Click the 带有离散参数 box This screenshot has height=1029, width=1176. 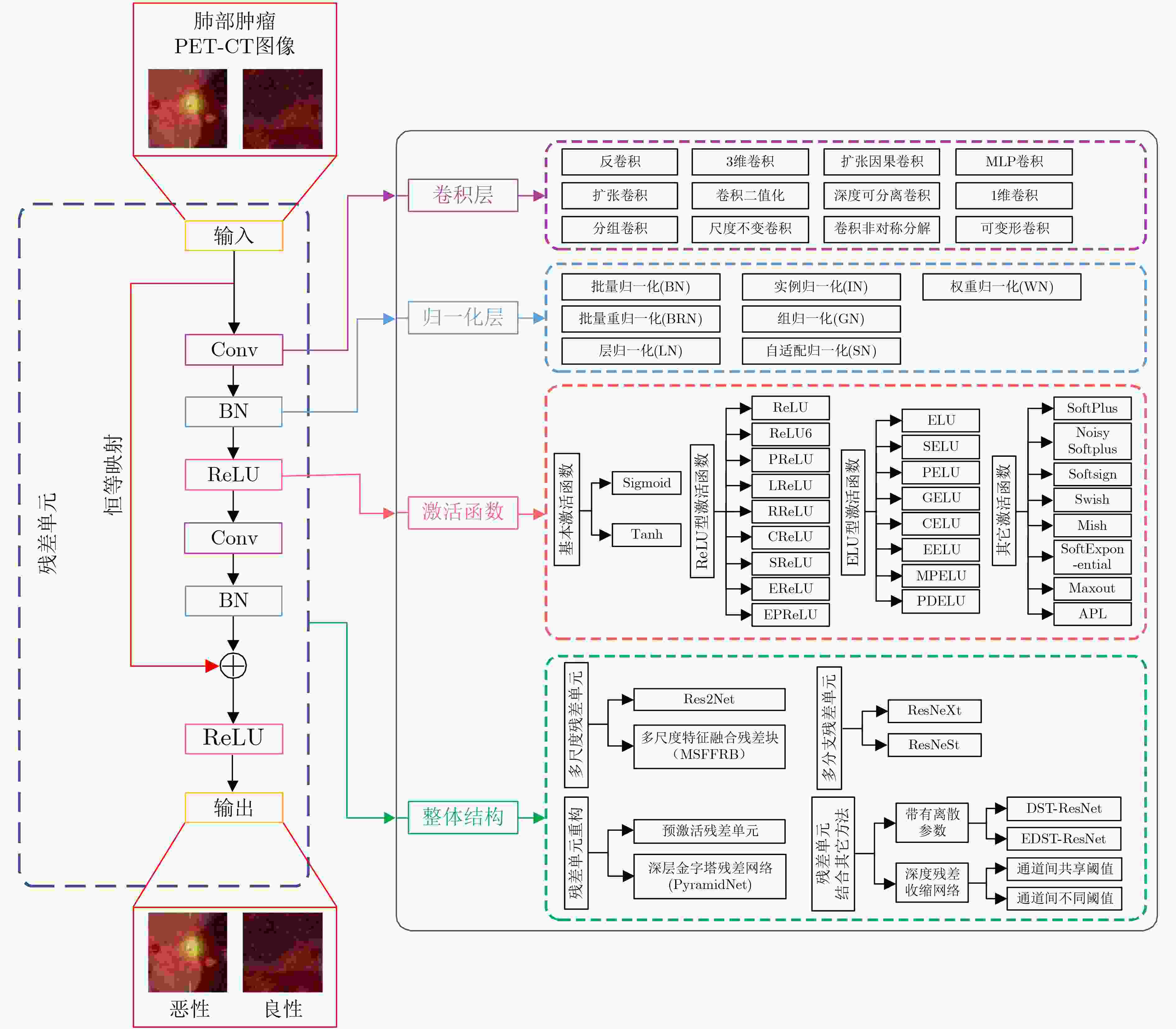[932, 823]
